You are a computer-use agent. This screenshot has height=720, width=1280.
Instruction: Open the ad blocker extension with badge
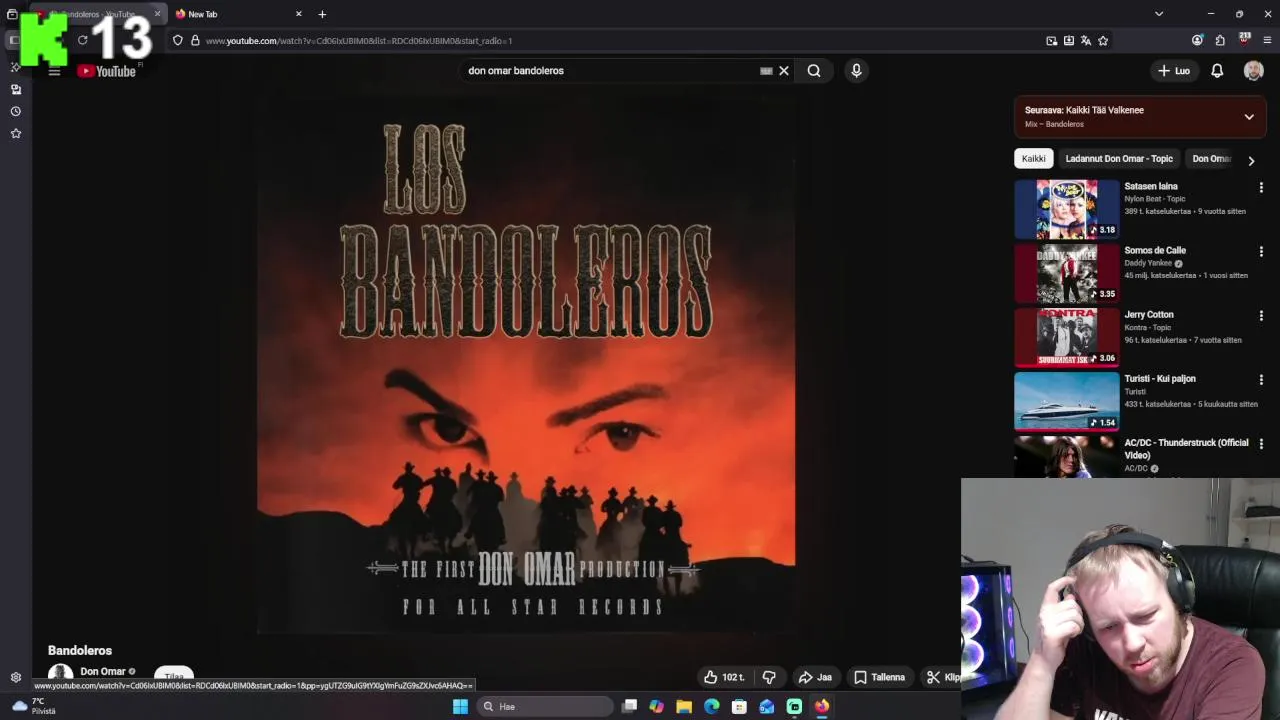point(1244,40)
